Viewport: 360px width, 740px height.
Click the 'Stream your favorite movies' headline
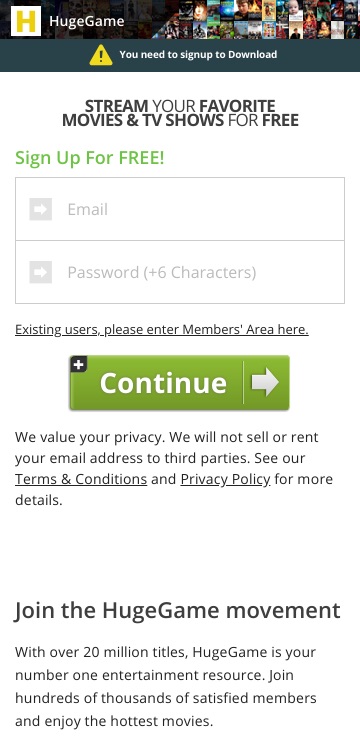(x=180, y=113)
